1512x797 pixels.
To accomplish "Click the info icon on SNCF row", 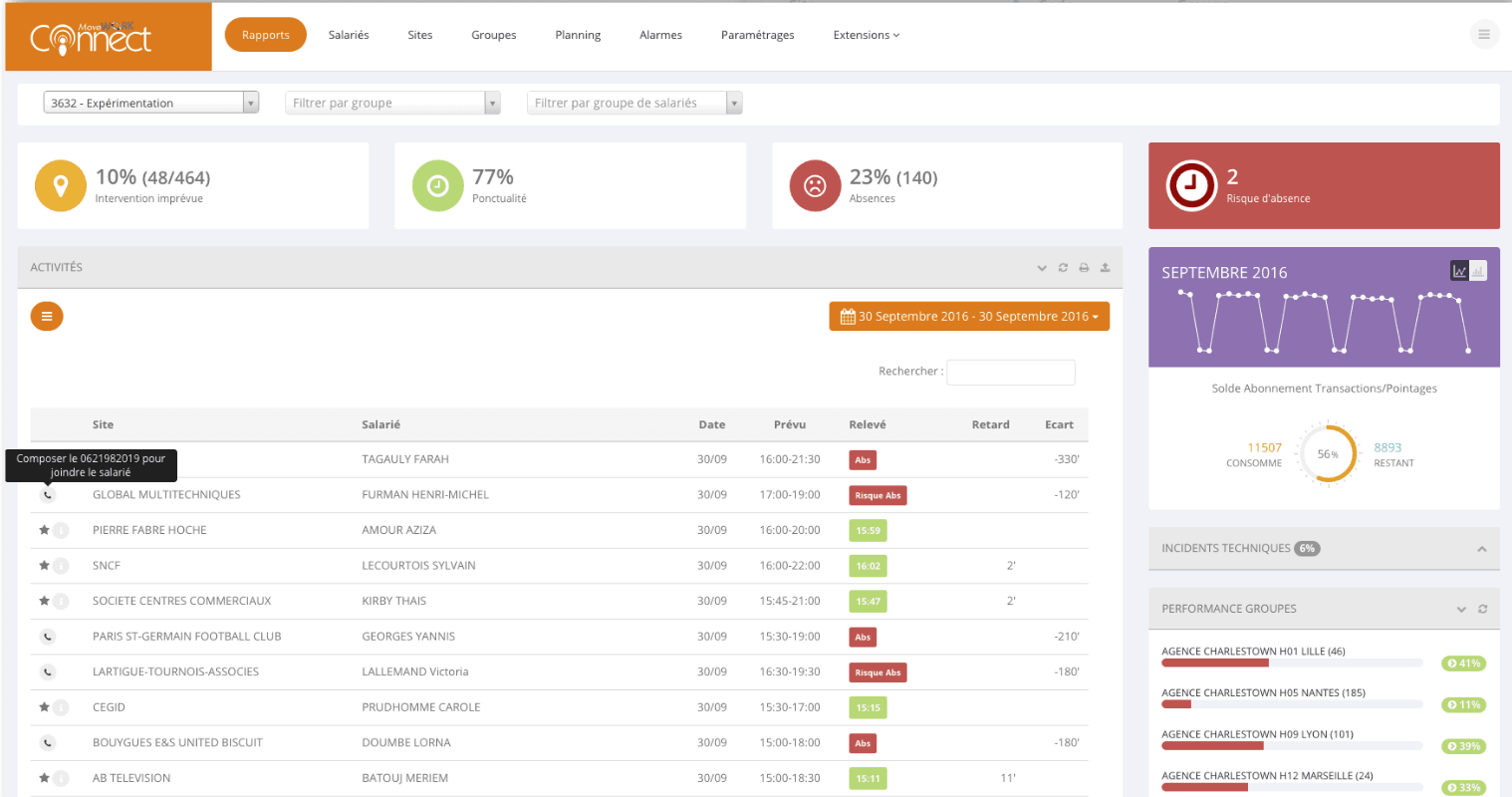I will (x=61, y=566).
